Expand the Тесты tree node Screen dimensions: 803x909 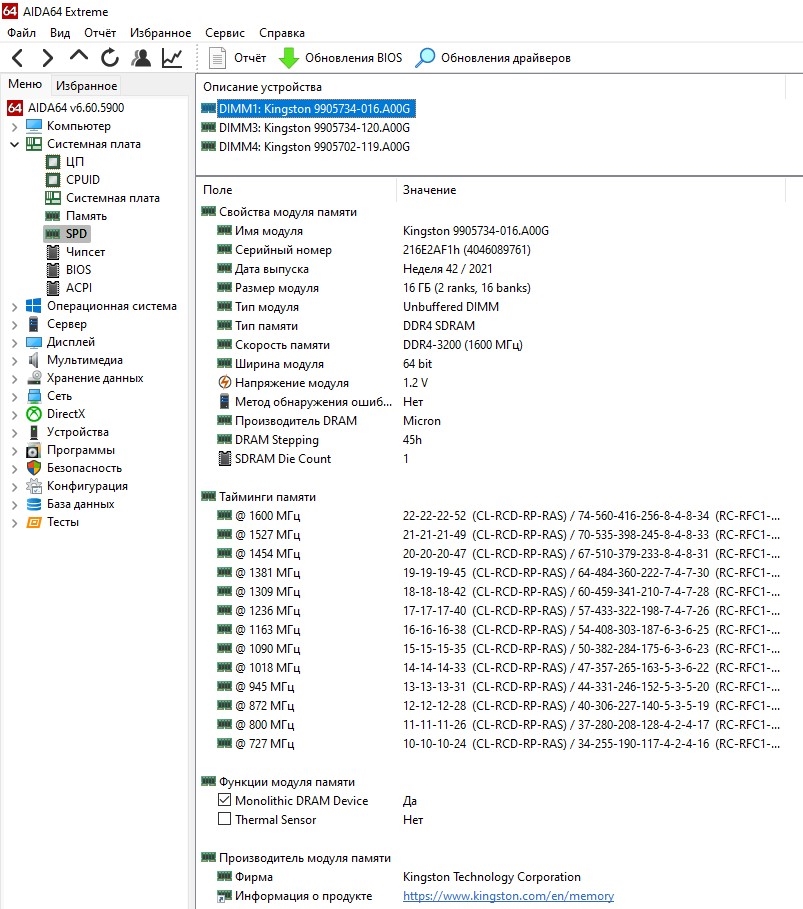[x=14, y=522]
